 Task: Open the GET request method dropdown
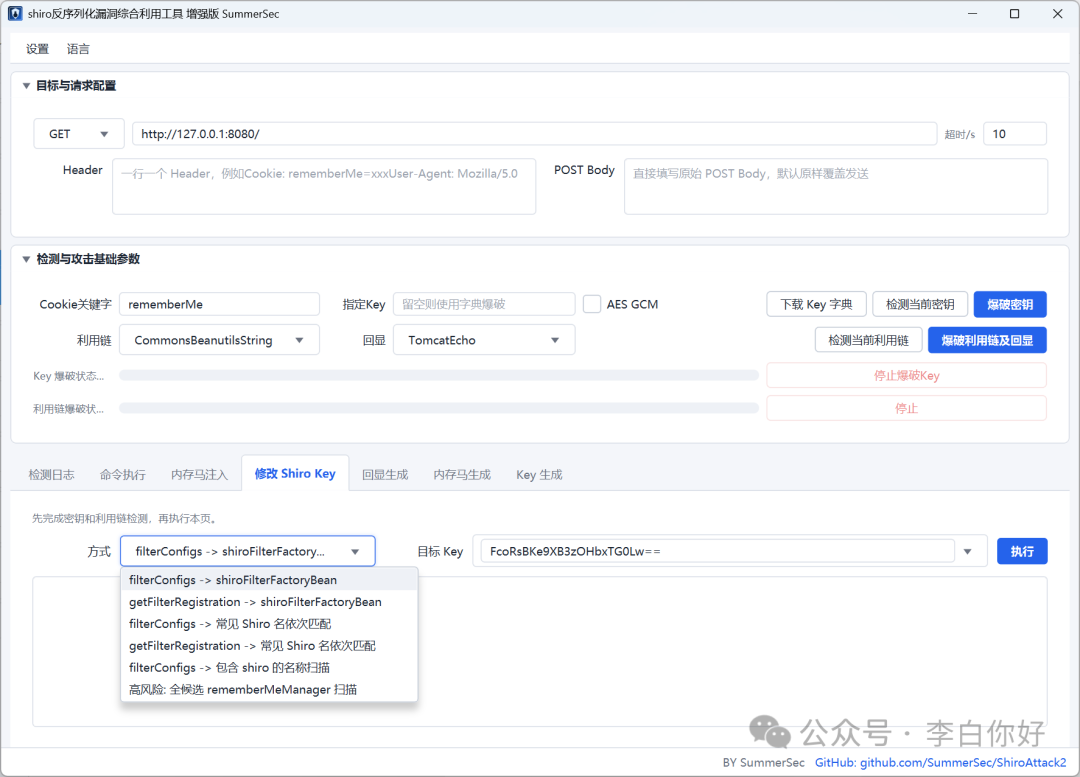pyautogui.click(x=79, y=134)
